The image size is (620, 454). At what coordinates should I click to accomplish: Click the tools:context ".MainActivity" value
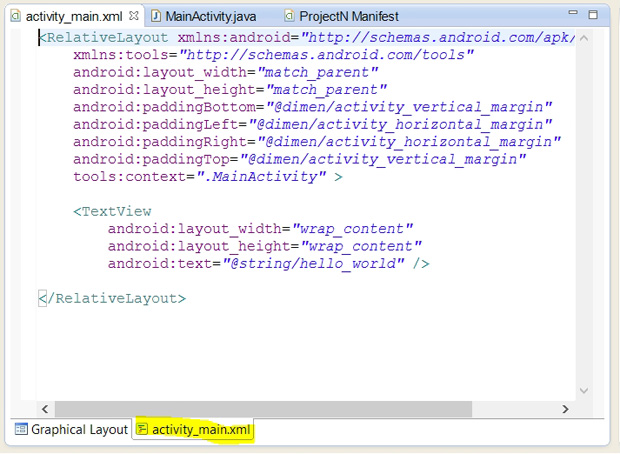261,177
